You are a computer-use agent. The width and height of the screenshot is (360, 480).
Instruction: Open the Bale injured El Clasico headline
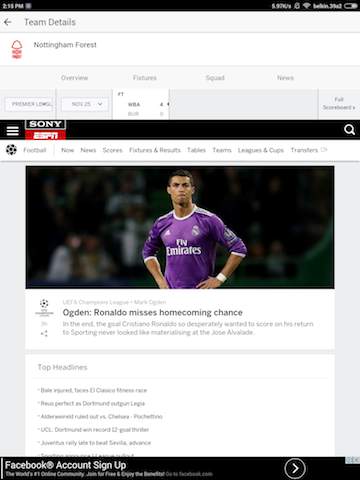pos(93,390)
